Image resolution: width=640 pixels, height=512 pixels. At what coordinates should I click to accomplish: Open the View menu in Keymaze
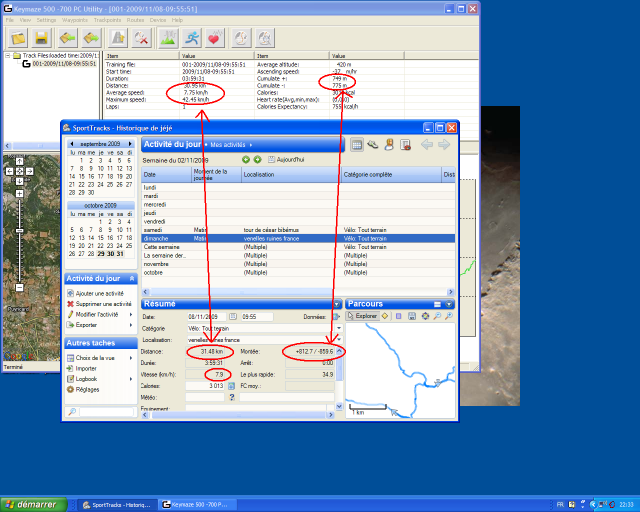tap(25, 20)
